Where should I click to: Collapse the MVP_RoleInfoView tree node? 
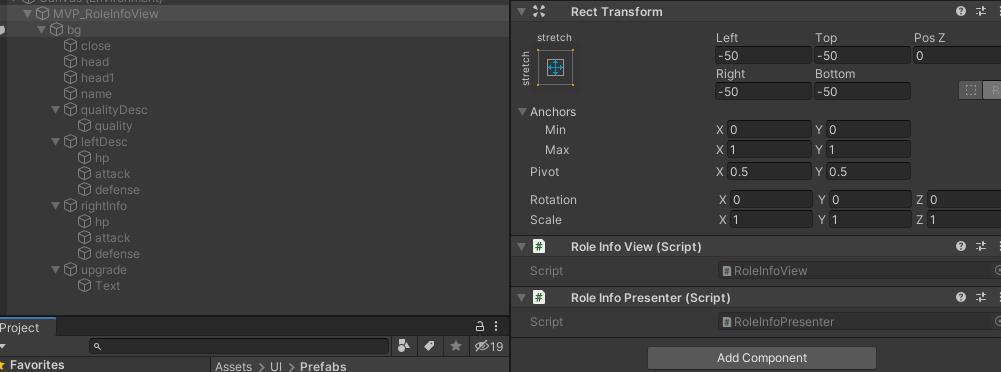(x=27, y=13)
